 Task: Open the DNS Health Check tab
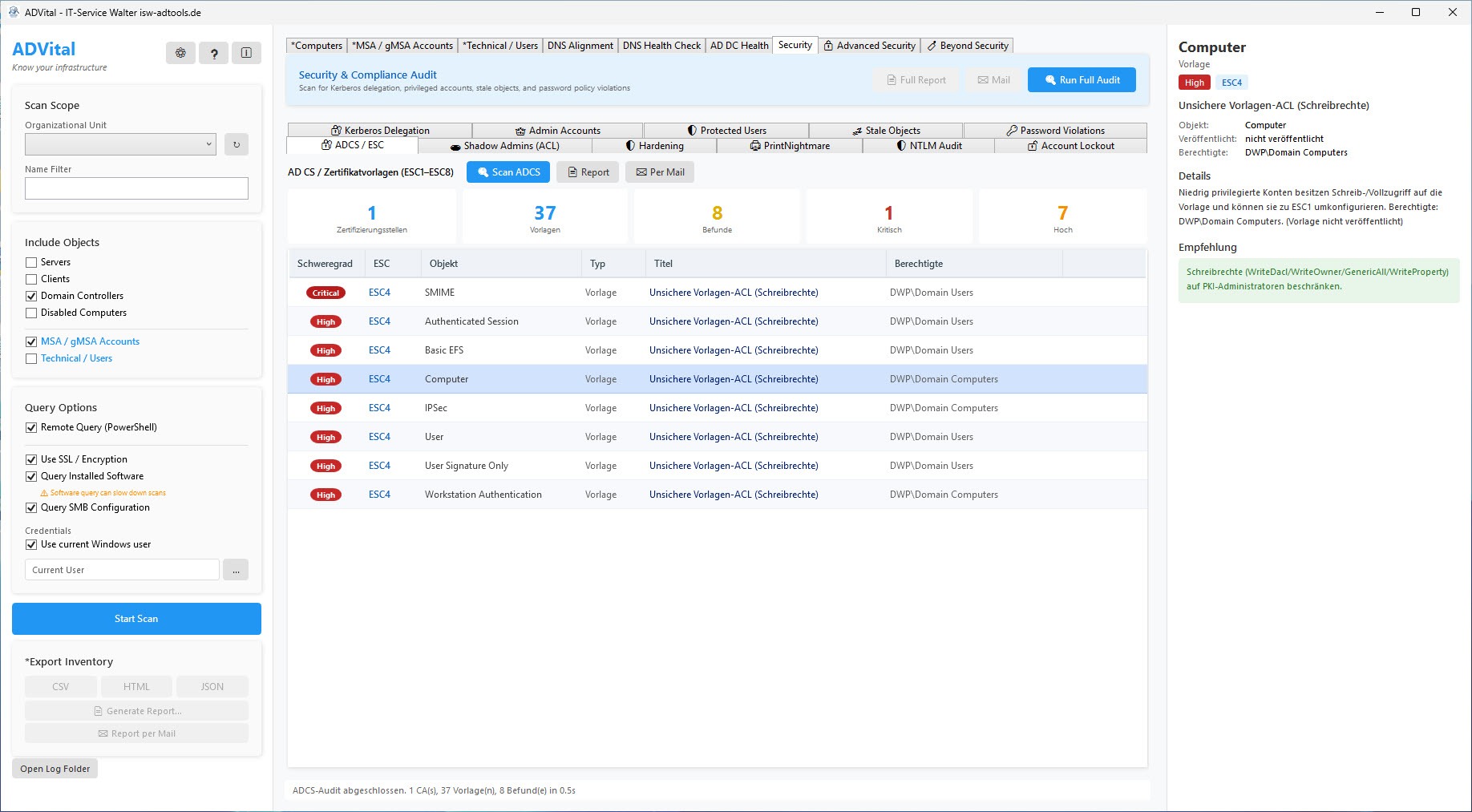pos(661,46)
